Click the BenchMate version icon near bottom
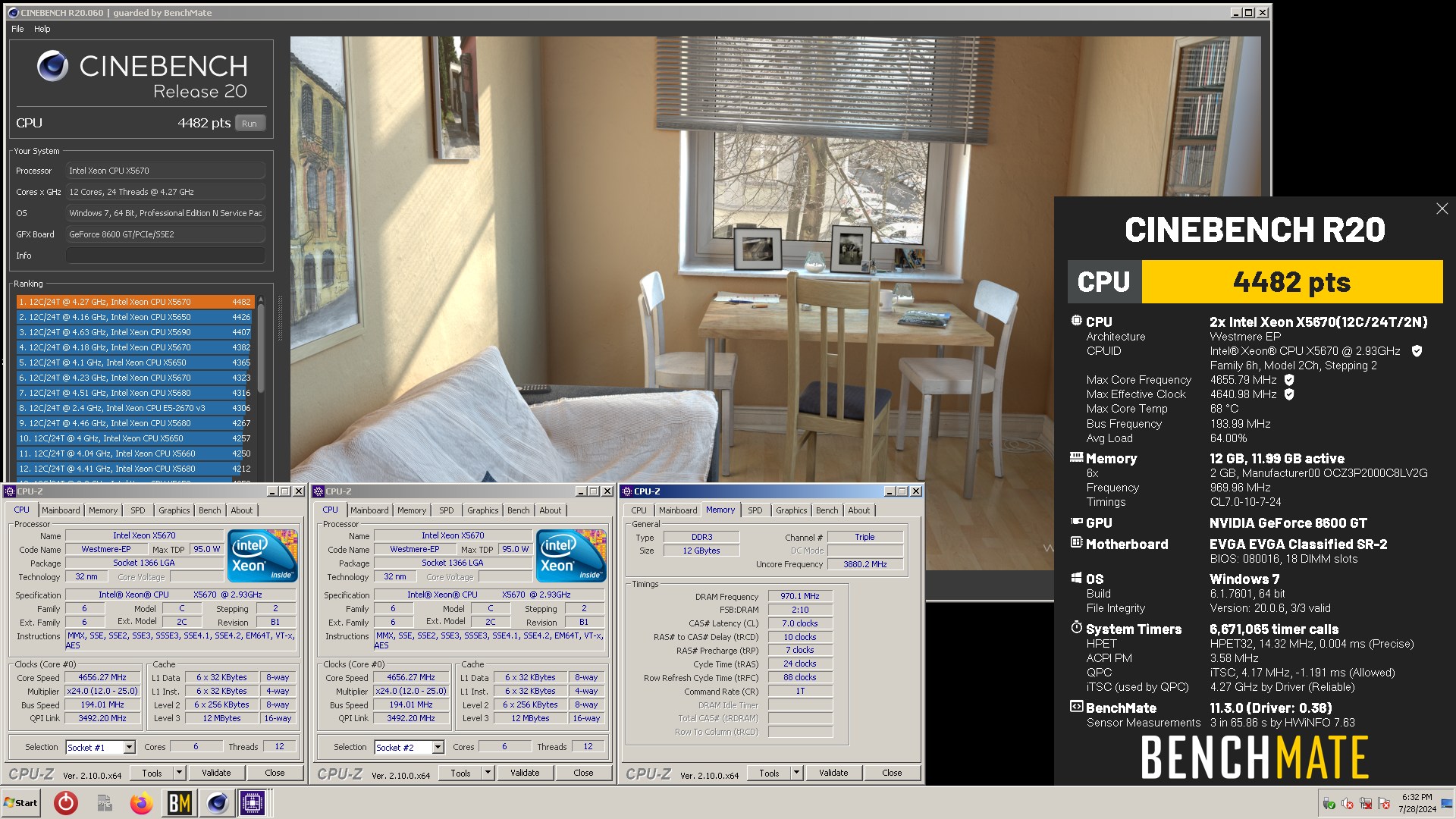1456x819 pixels. tap(1076, 707)
